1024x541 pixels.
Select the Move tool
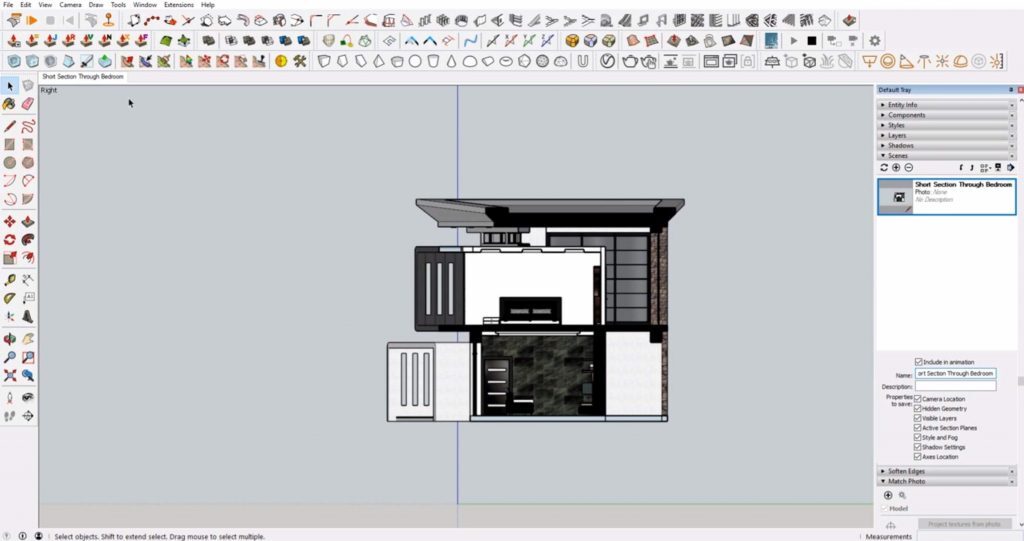point(9,221)
